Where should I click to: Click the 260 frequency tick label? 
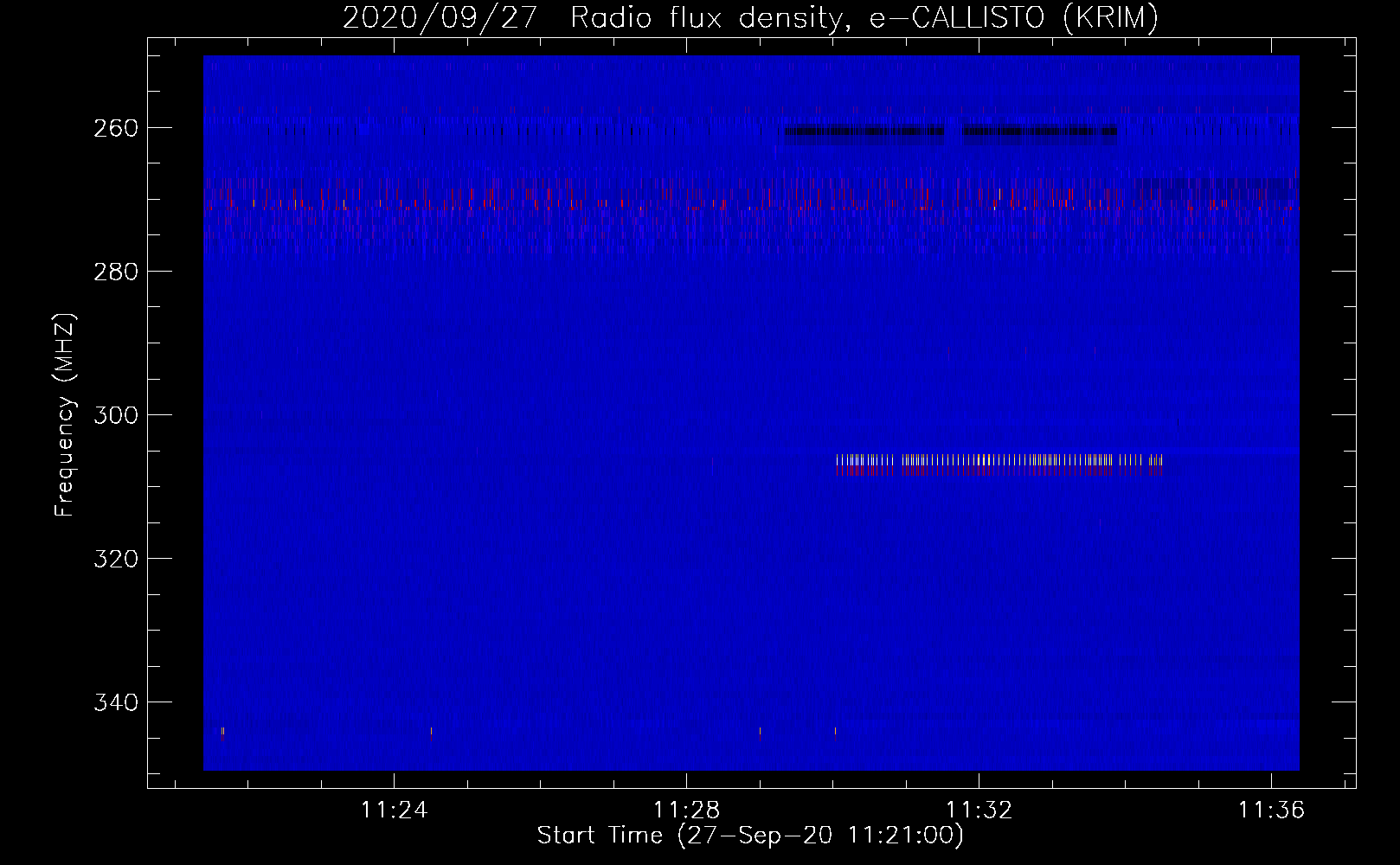pyautogui.click(x=116, y=128)
